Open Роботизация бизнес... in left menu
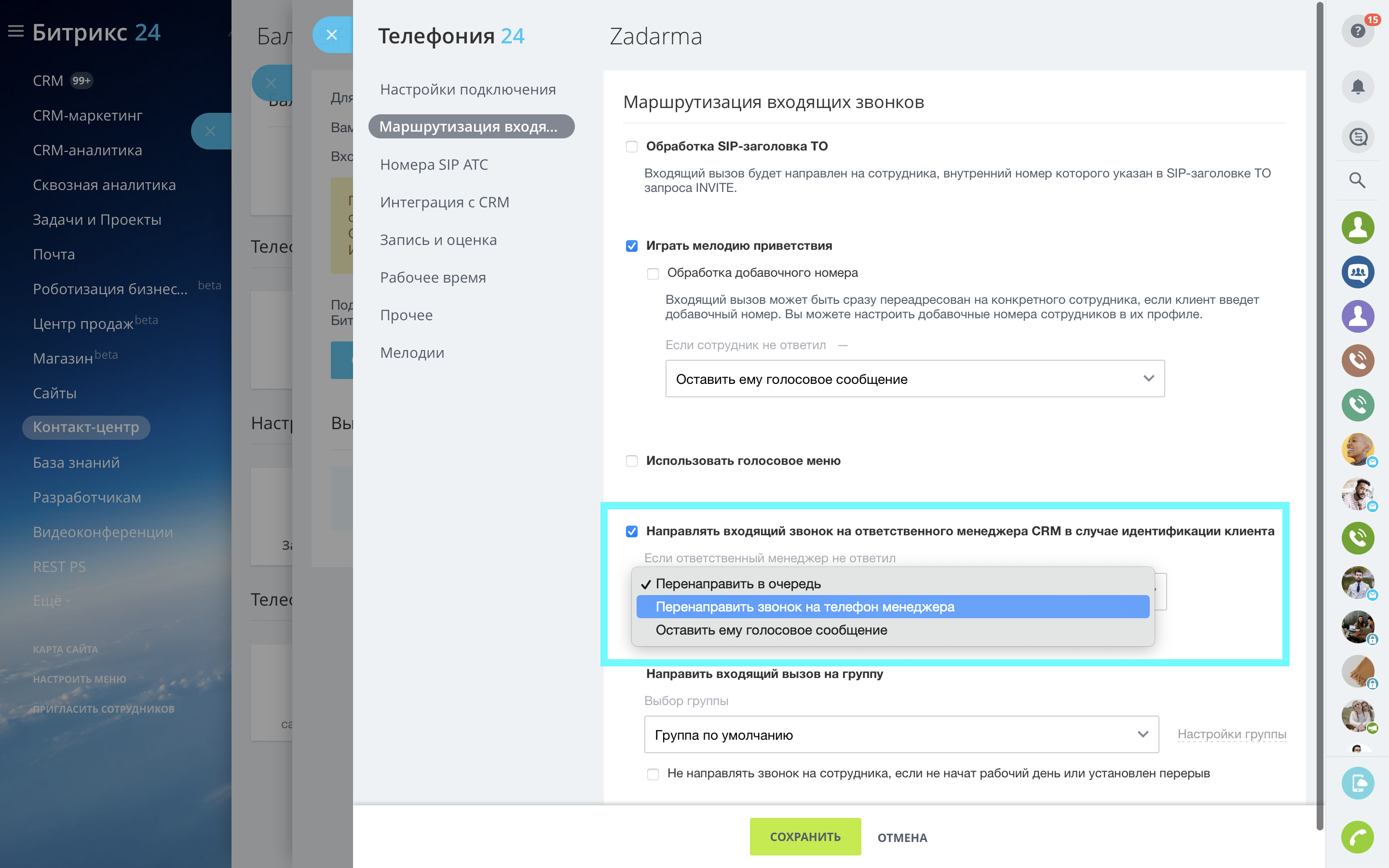This screenshot has width=1389, height=868. tap(110, 289)
